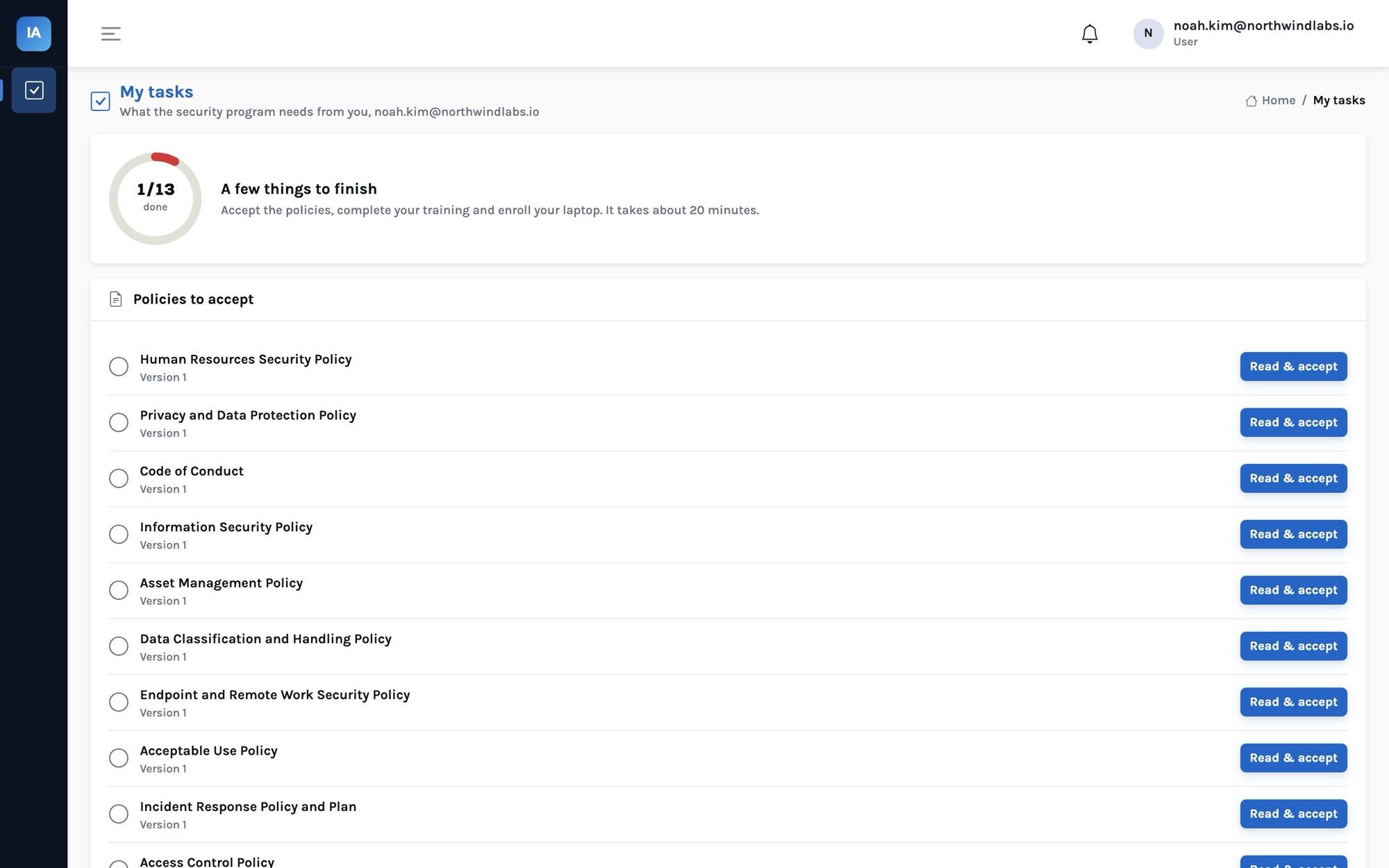Image resolution: width=1389 pixels, height=868 pixels.
Task: Click the Acceptable Use Policy title
Action: coord(208,751)
